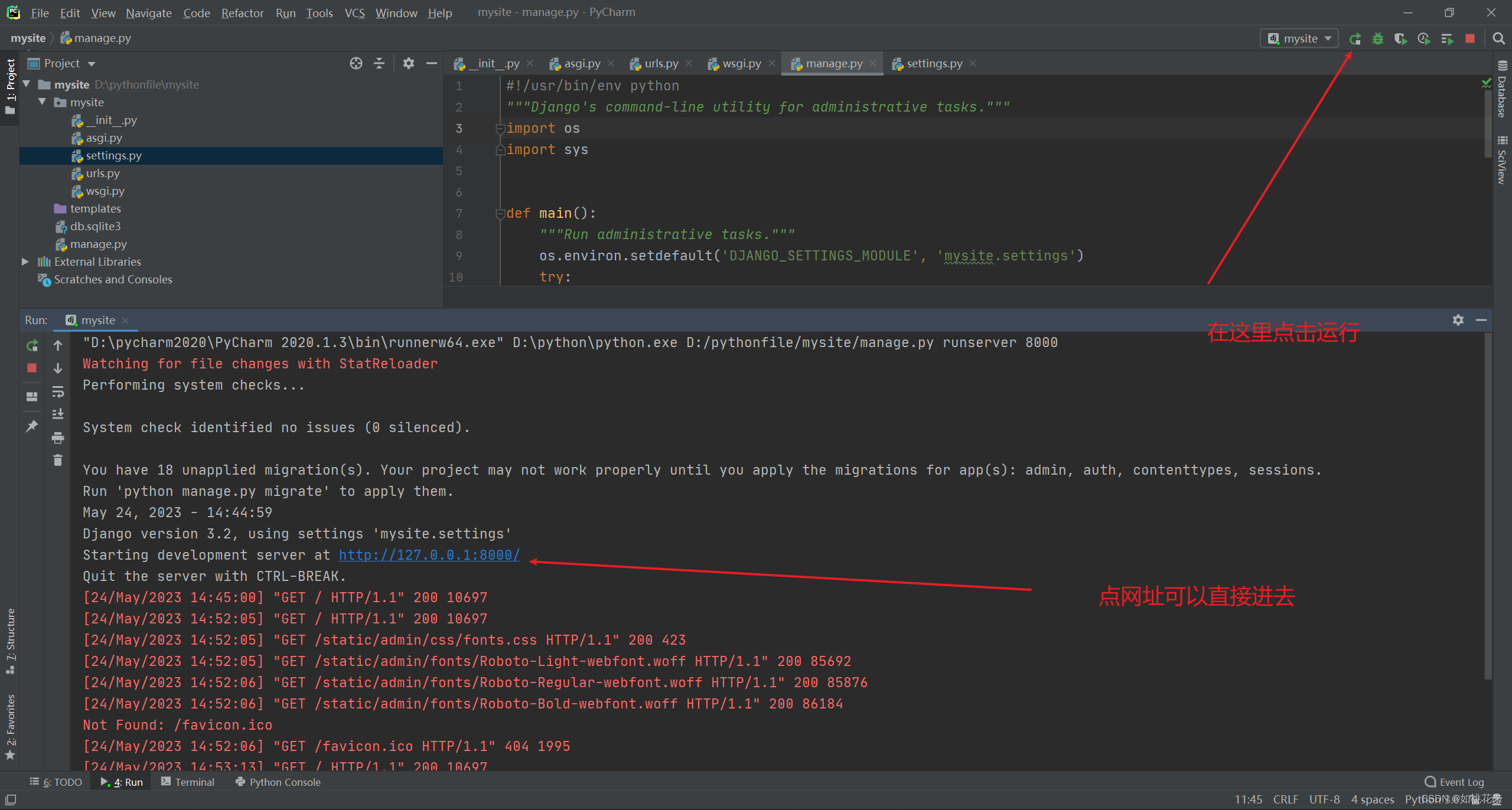1512x810 pixels.
Task: Close the wsgi.py editor tab
Action: (x=771, y=63)
